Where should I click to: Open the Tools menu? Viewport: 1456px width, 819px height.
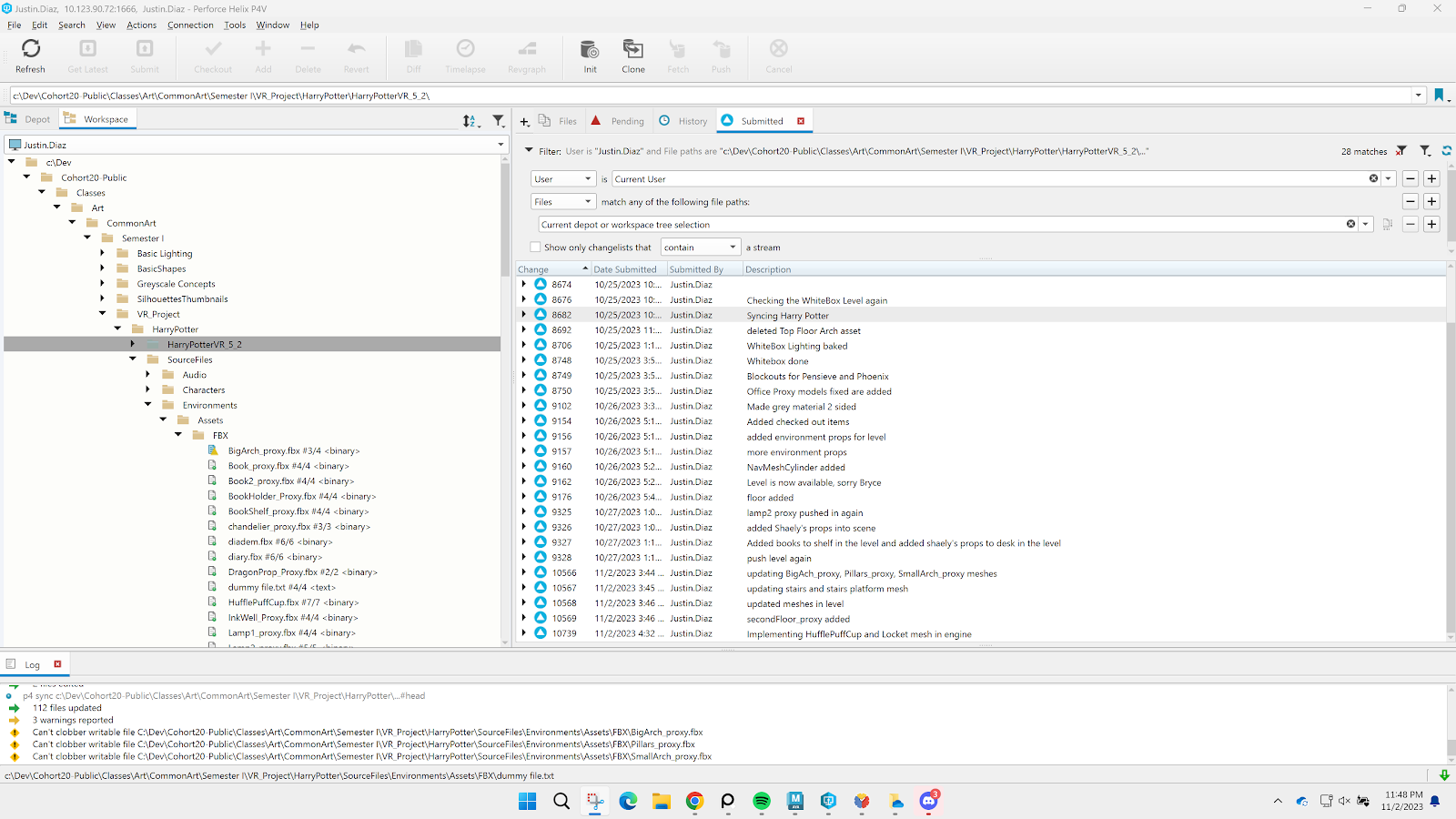coord(235,25)
